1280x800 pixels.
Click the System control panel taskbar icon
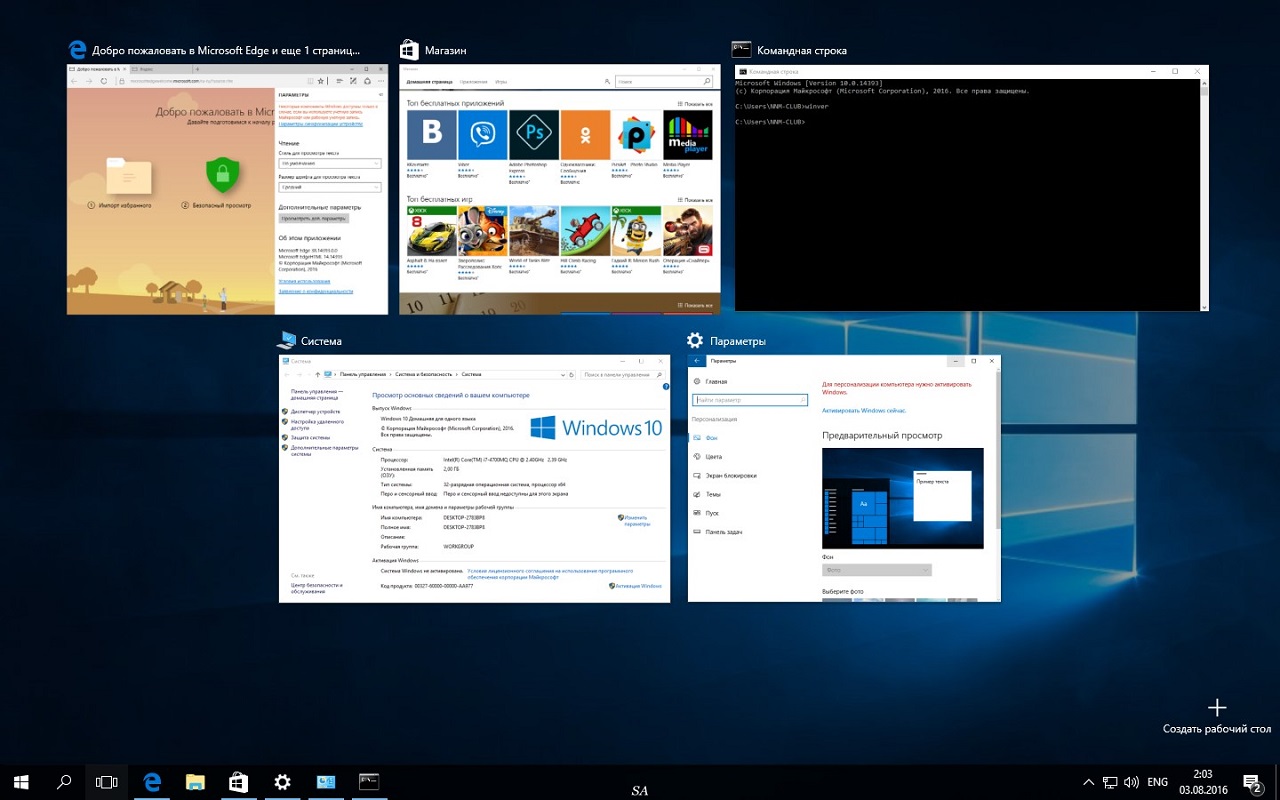click(326, 782)
